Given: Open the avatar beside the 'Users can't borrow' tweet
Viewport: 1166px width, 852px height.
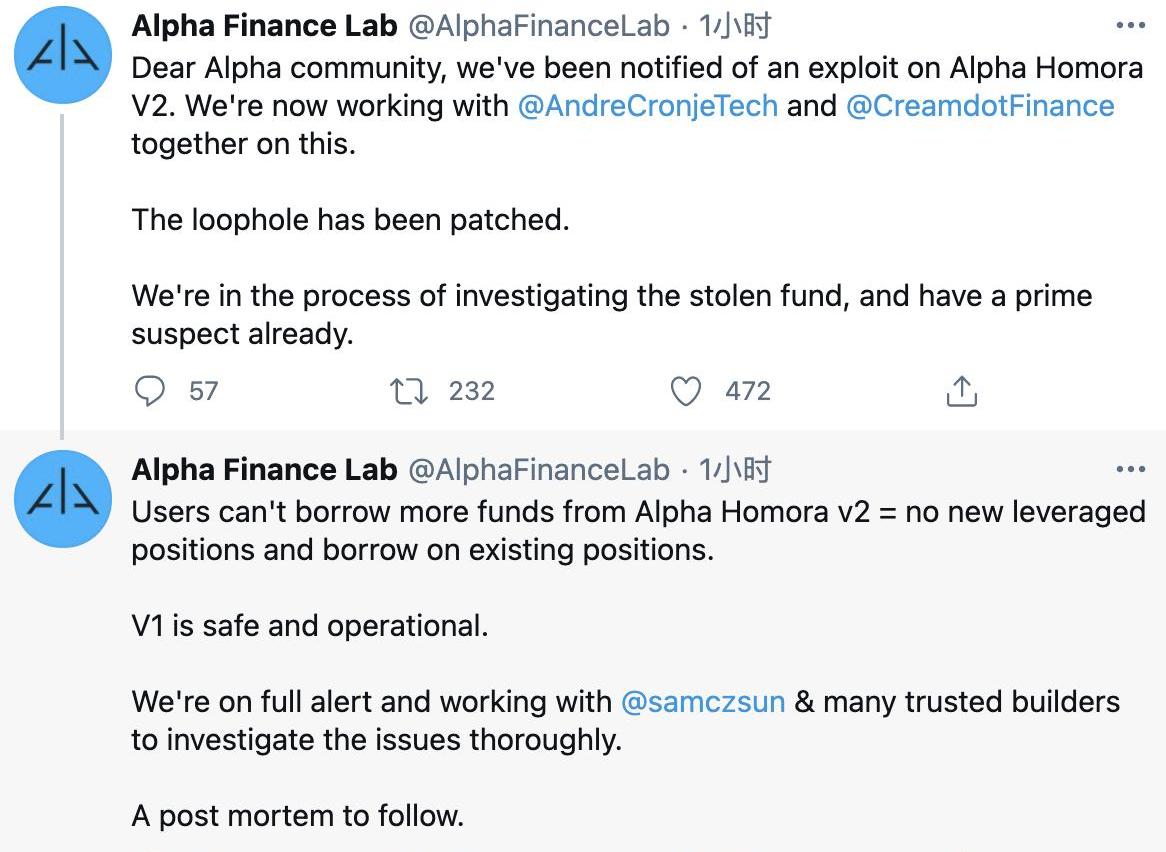Looking at the screenshot, I should pyautogui.click(x=63, y=498).
